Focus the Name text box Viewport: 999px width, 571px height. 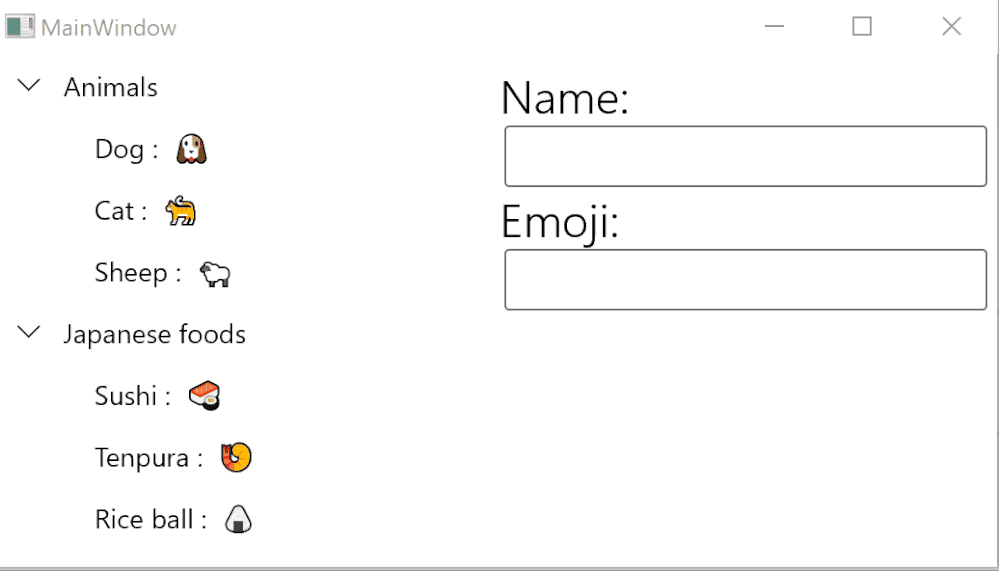coord(745,156)
